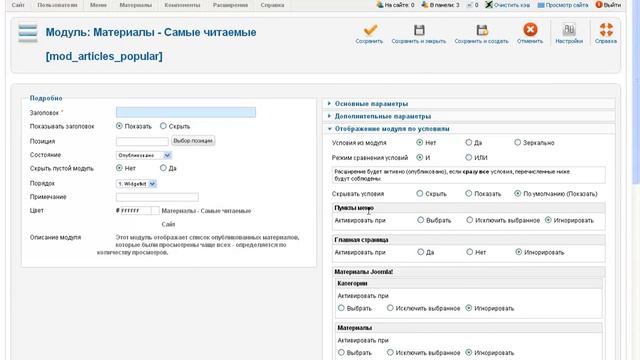This screenshot has height=360, width=640.
Task: Select Выбрать in the Материалы section
Action: (x=341, y=352)
